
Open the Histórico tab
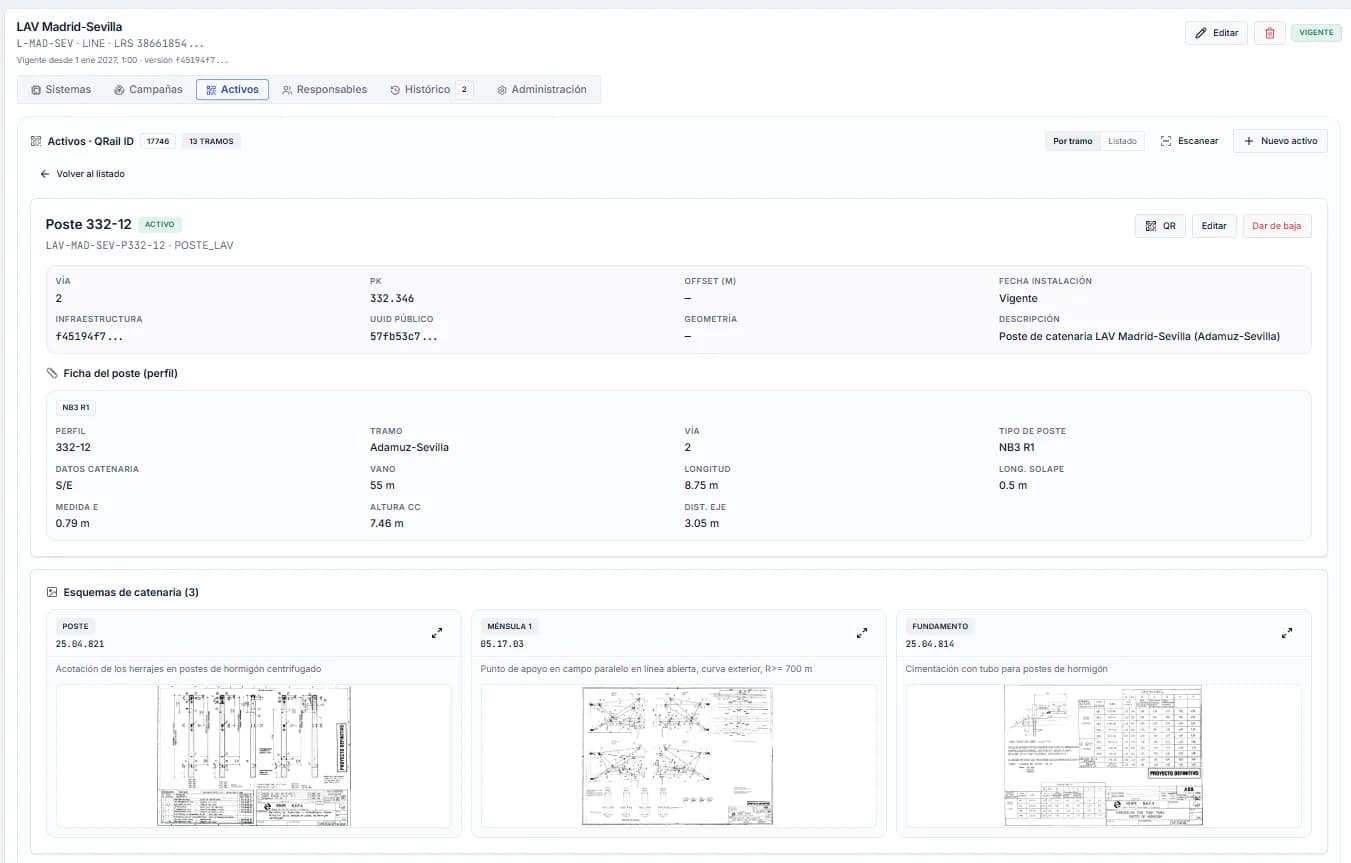point(431,89)
